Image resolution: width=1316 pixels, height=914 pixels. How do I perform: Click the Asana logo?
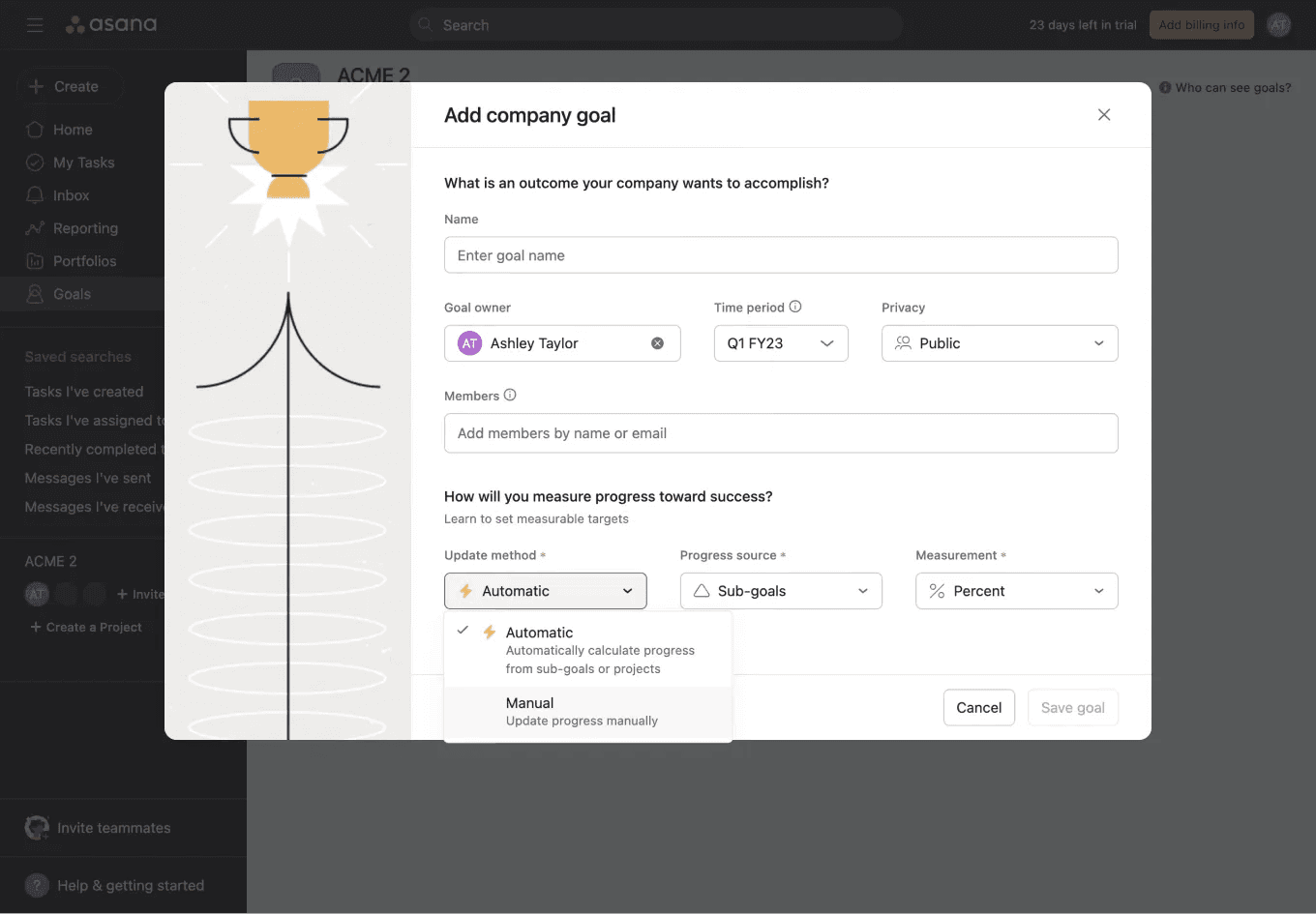pyautogui.click(x=110, y=24)
